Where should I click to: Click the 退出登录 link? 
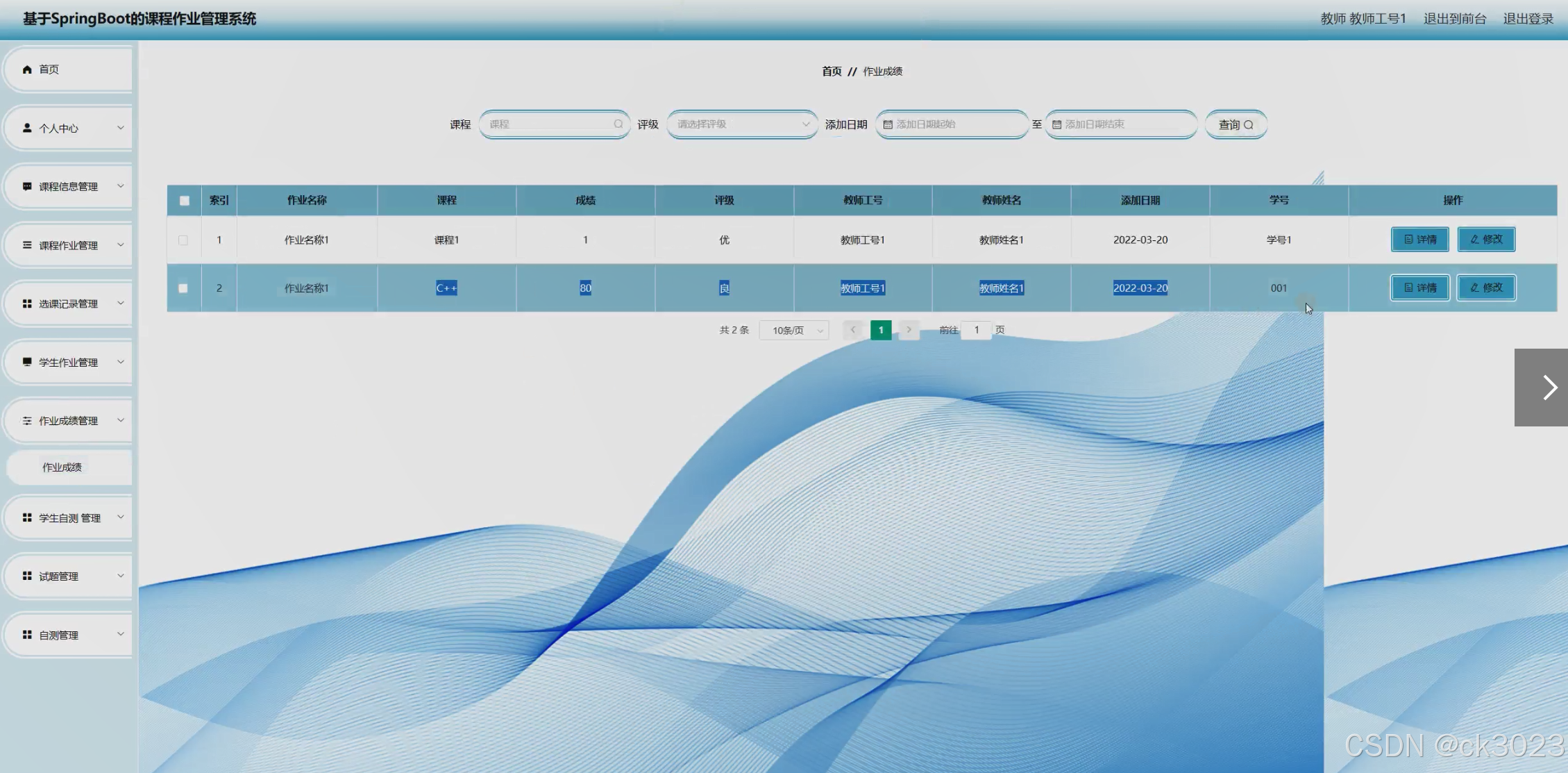coord(1528,19)
